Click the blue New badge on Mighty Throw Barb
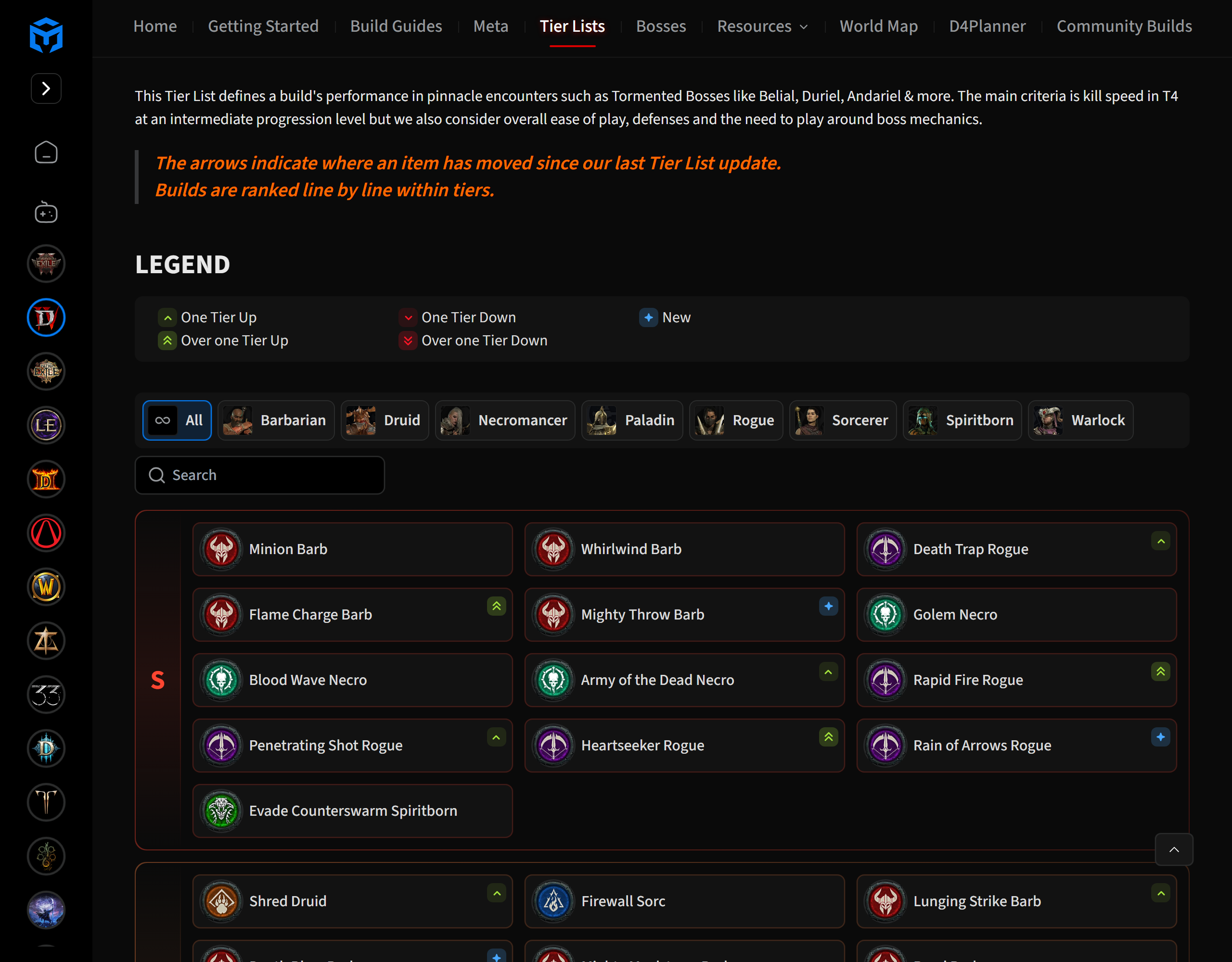 (x=828, y=607)
